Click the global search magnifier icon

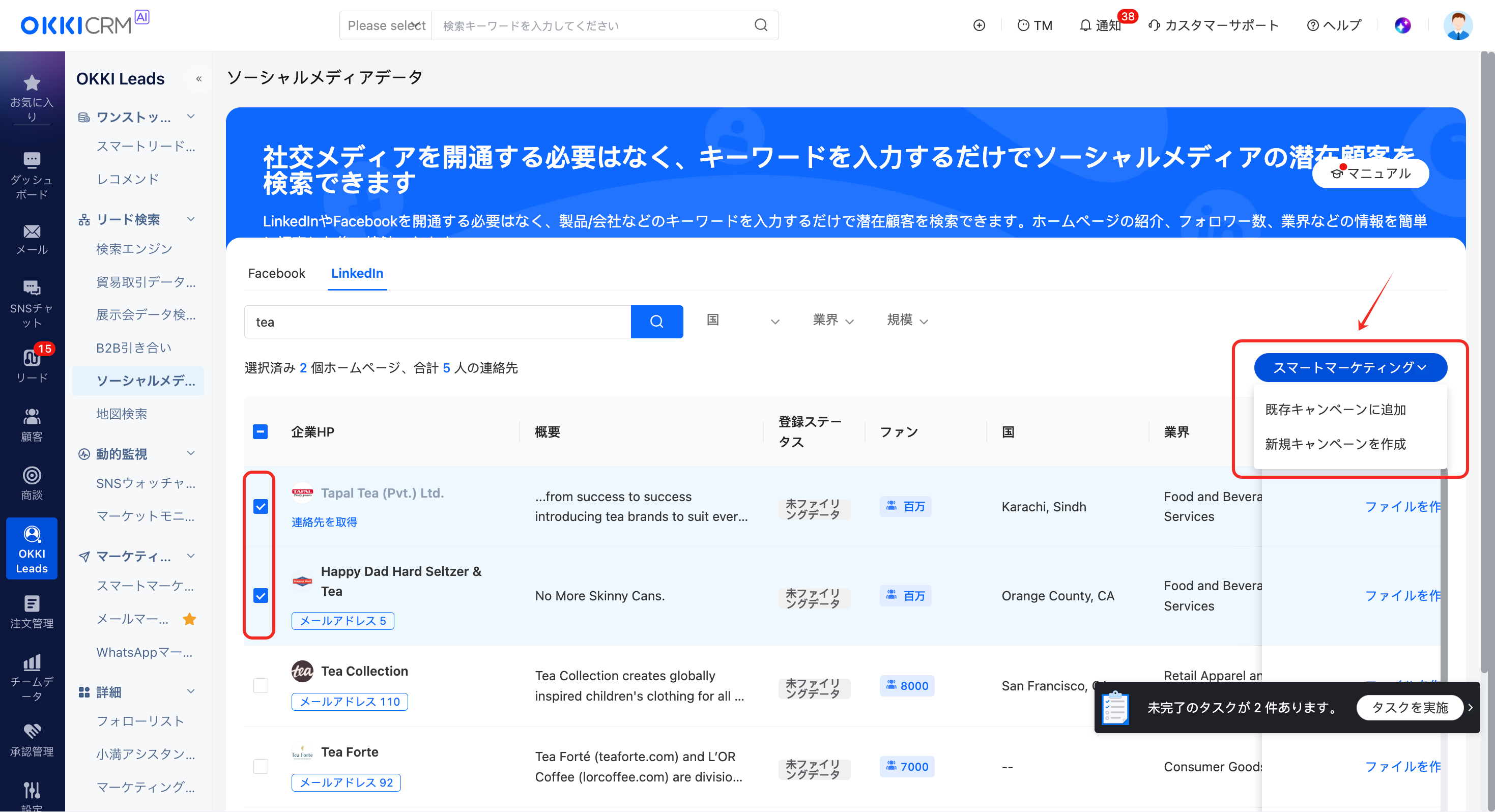coord(760,25)
